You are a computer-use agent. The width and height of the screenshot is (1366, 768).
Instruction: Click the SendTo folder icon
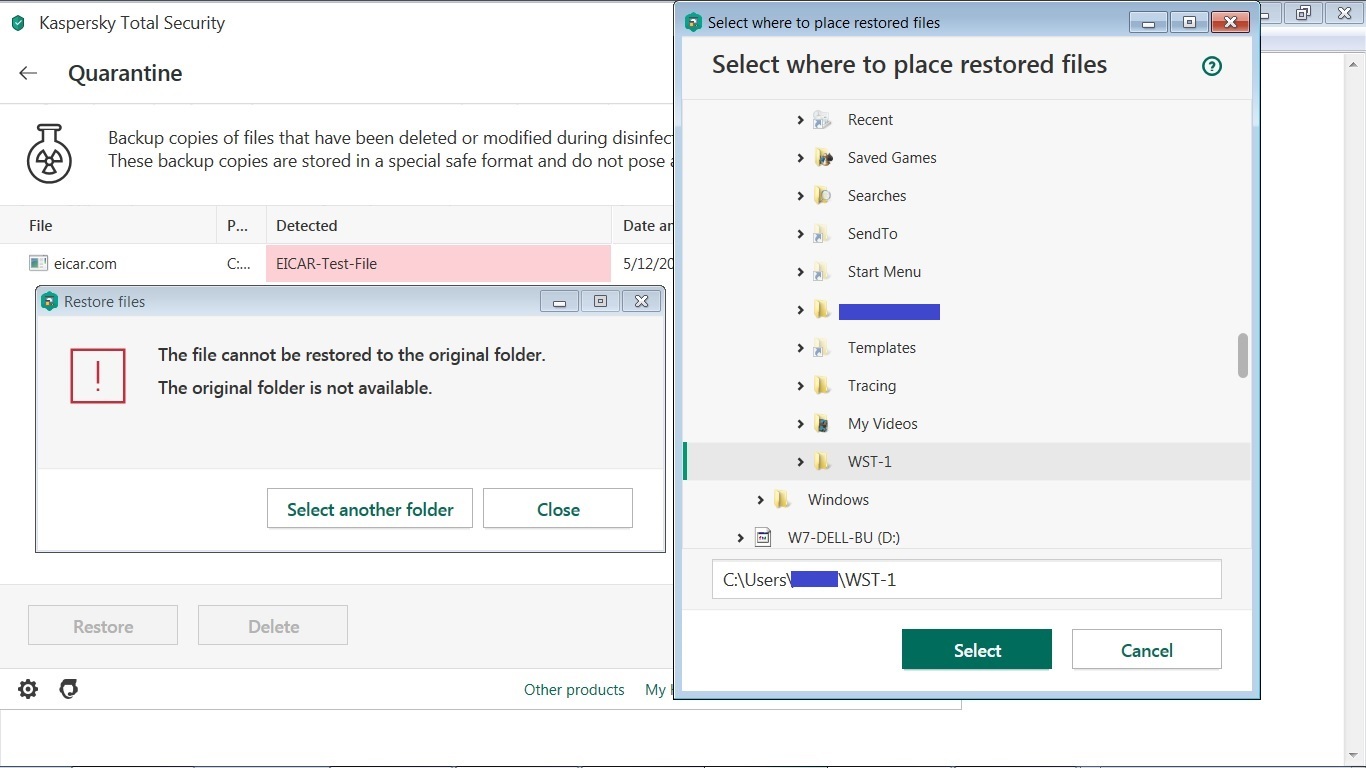coord(822,234)
